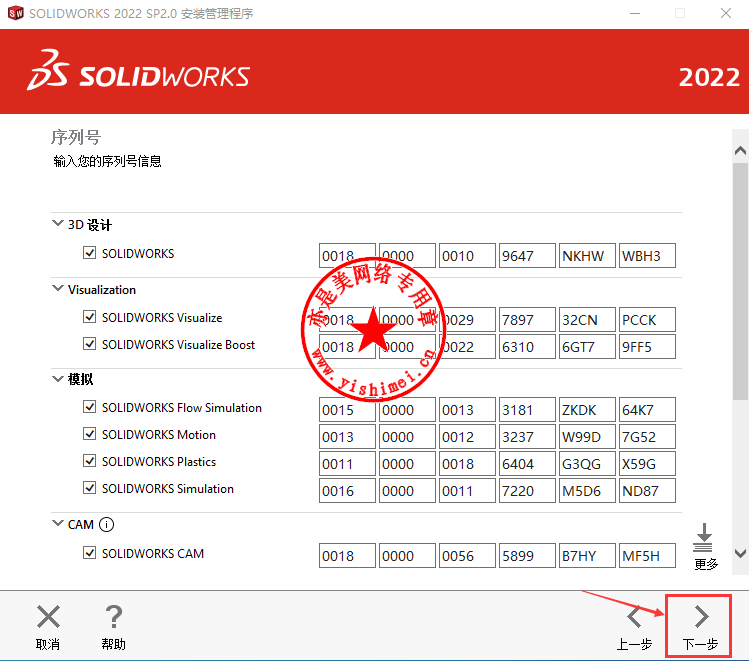Minimize the installer window
The height and width of the screenshot is (661, 749).
(x=635, y=13)
